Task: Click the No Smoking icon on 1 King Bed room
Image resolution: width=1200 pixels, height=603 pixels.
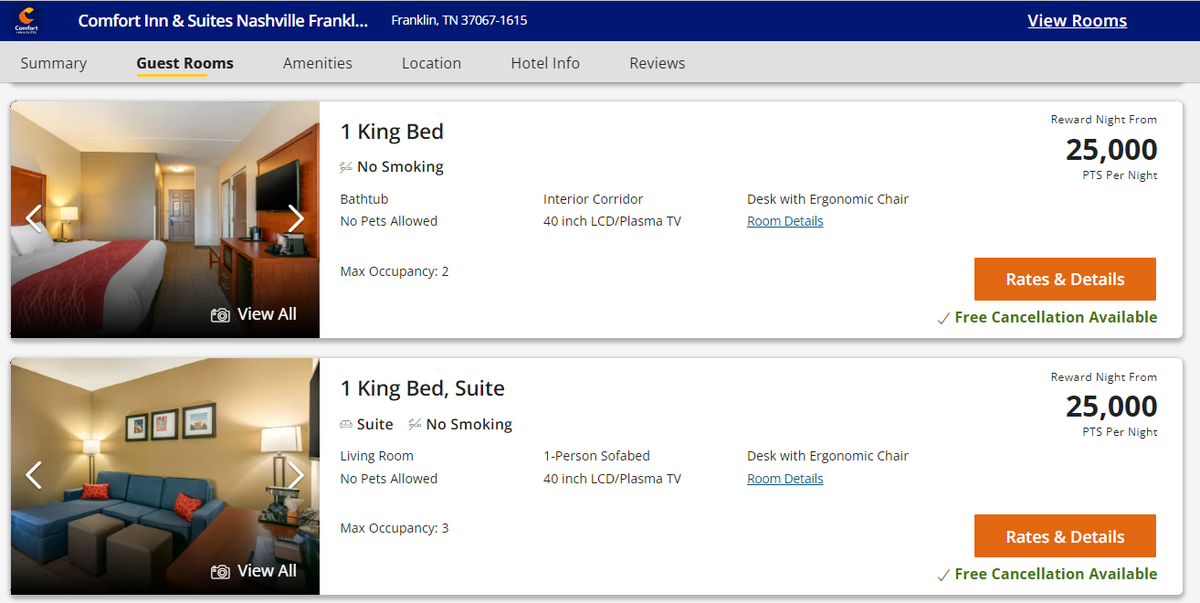Action: [x=347, y=167]
